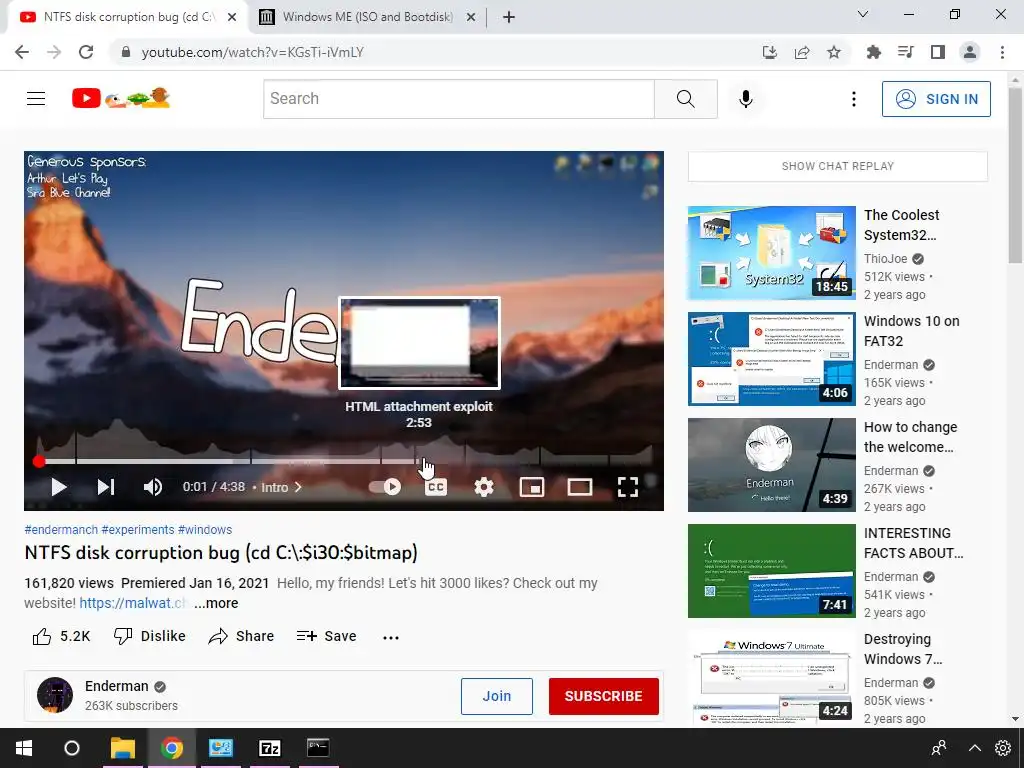Open INTERESTING FACTS ABOUT video title
Screen dimensions: 1024x768
click(x=913, y=543)
